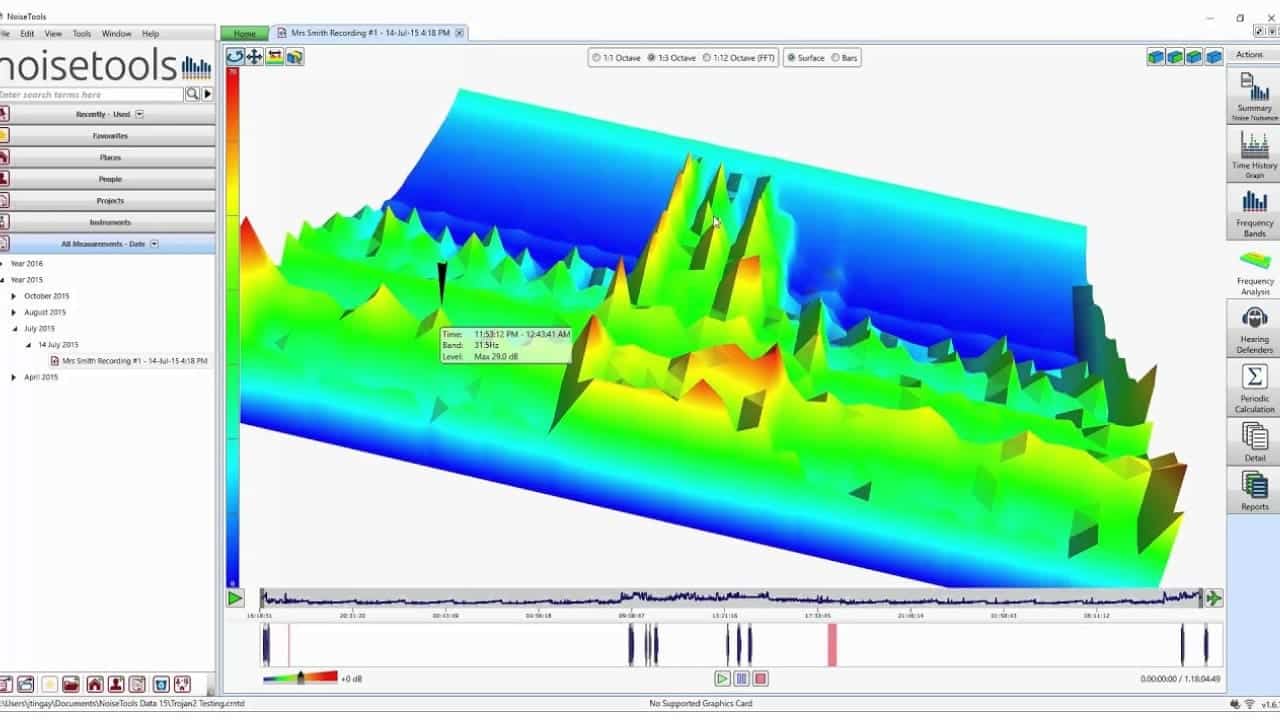The height and width of the screenshot is (720, 1280).
Task: Switch to the Home tab
Action: [244, 33]
